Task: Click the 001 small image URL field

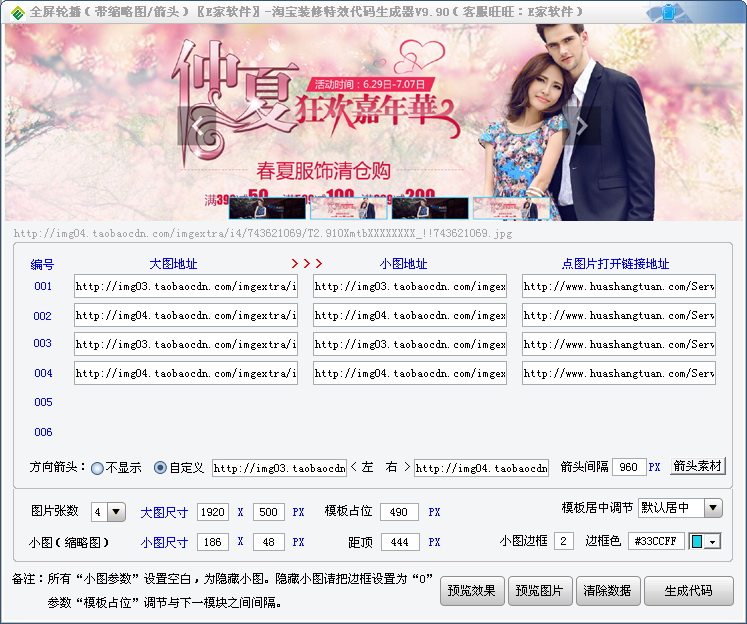Action: click(410, 286)
